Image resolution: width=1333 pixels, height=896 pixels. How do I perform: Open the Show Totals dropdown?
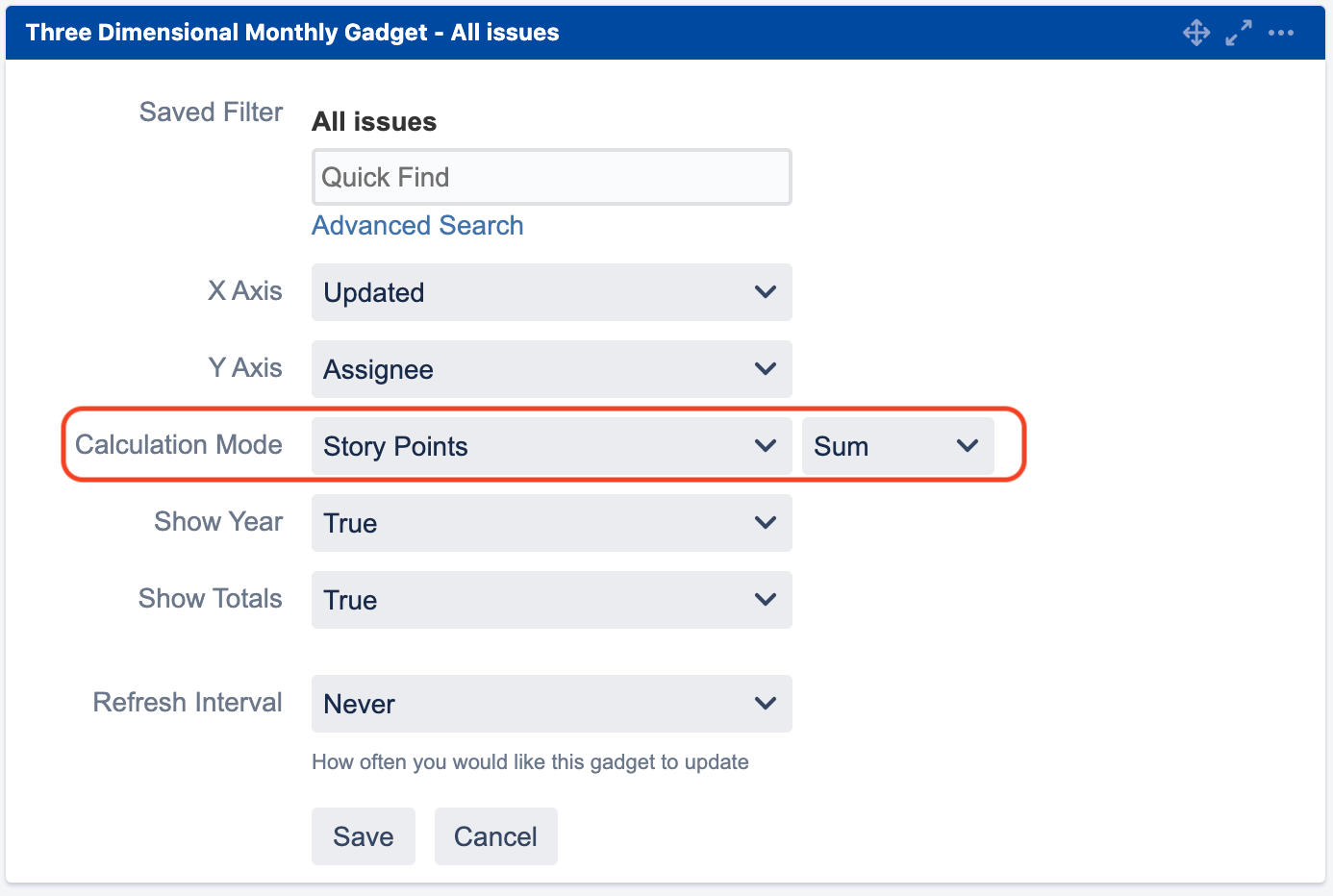551,600
